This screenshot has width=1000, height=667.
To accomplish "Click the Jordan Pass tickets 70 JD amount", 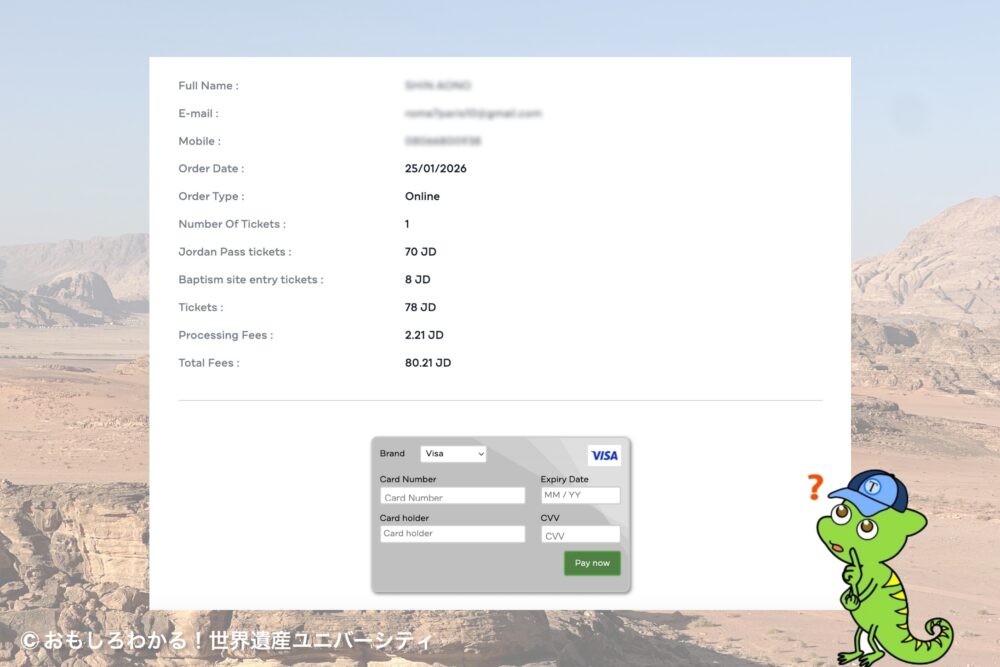I will click(420, 252).
